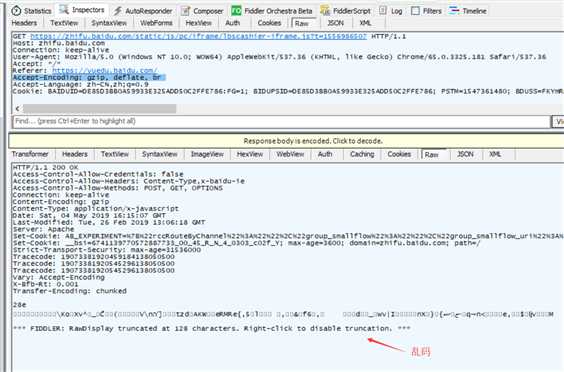Open response Headers tab
This screenshot has width=564, height=372.
[x=75, y=154]
